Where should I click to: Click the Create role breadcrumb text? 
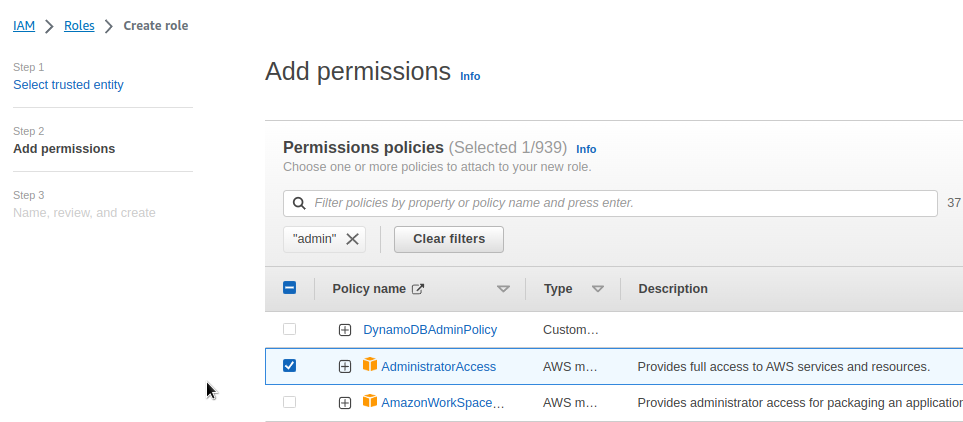(x=156, y=26)
